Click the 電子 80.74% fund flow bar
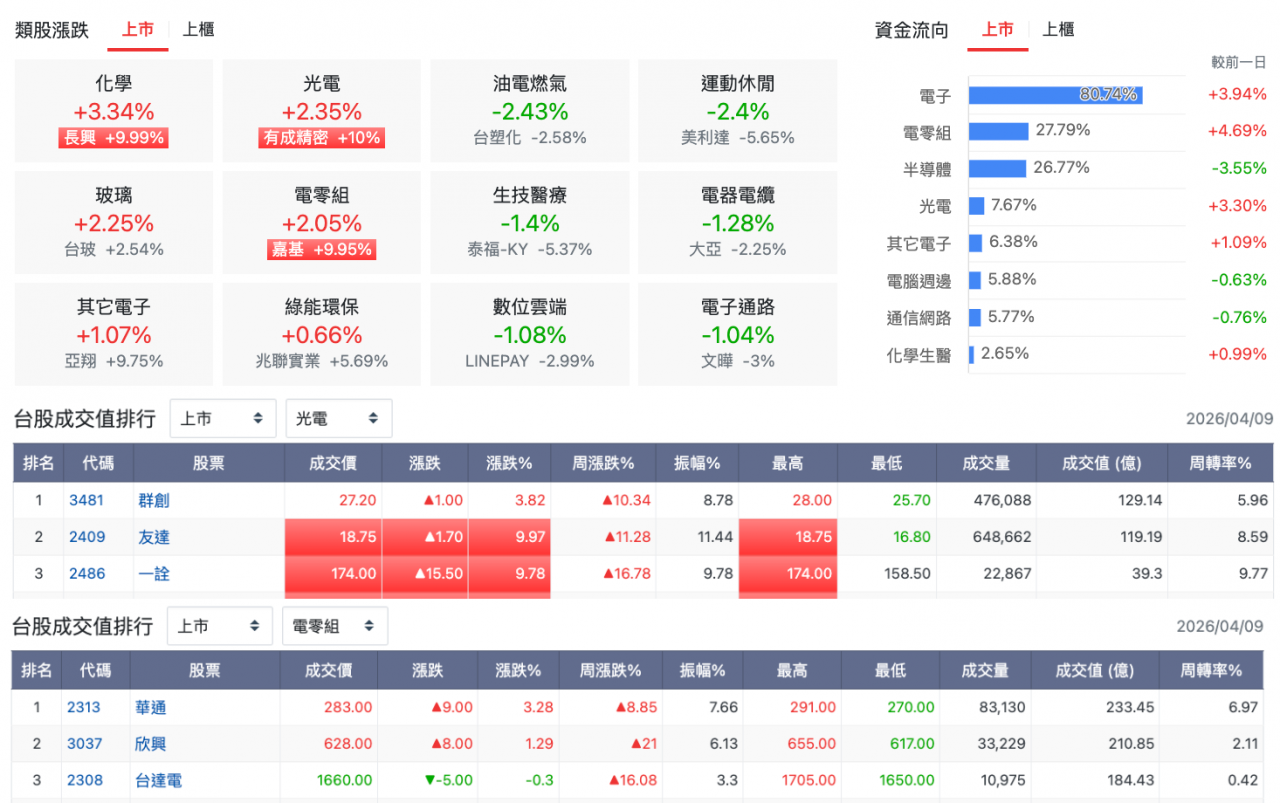The image size is (1280, 803). tap(1055, 95)
